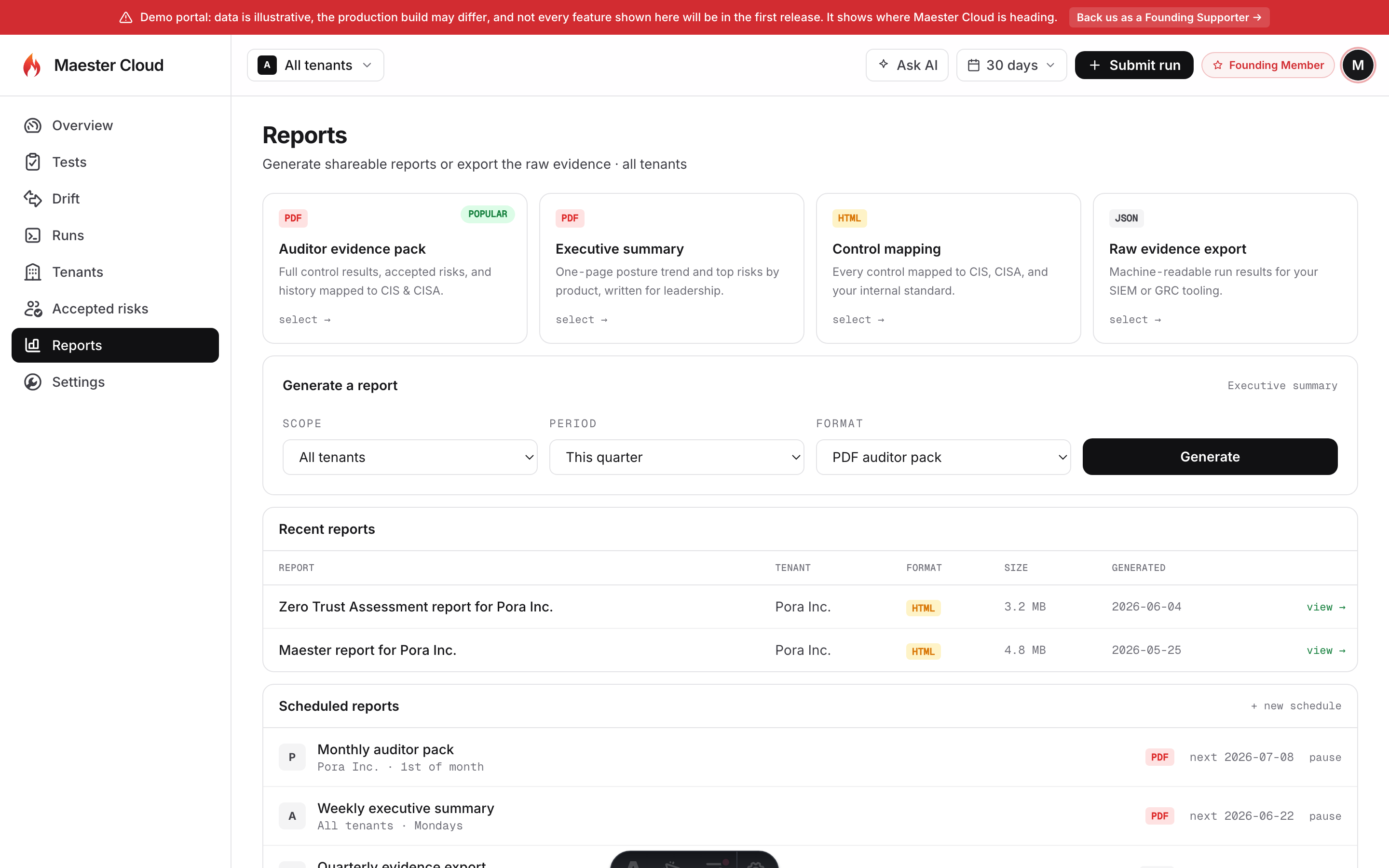1389x868 pixels.
Task: Open the Format dropdown showing PDF auditor pack
Action: click(943, 457)
